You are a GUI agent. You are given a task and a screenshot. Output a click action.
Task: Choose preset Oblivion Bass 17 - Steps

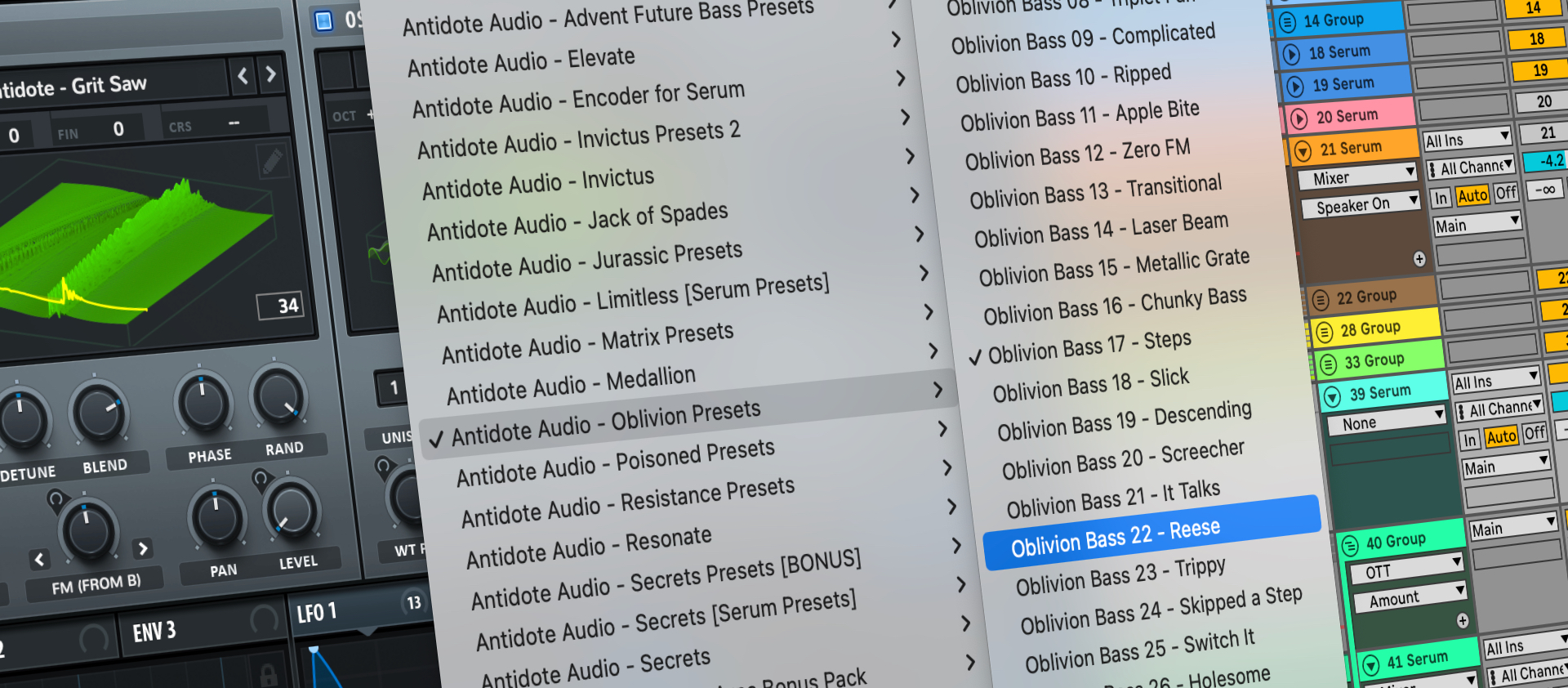coord(1089,346)
